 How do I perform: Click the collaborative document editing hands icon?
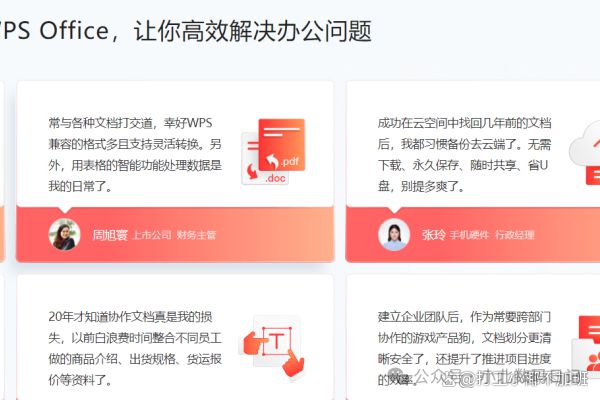(x=273, y=346)
